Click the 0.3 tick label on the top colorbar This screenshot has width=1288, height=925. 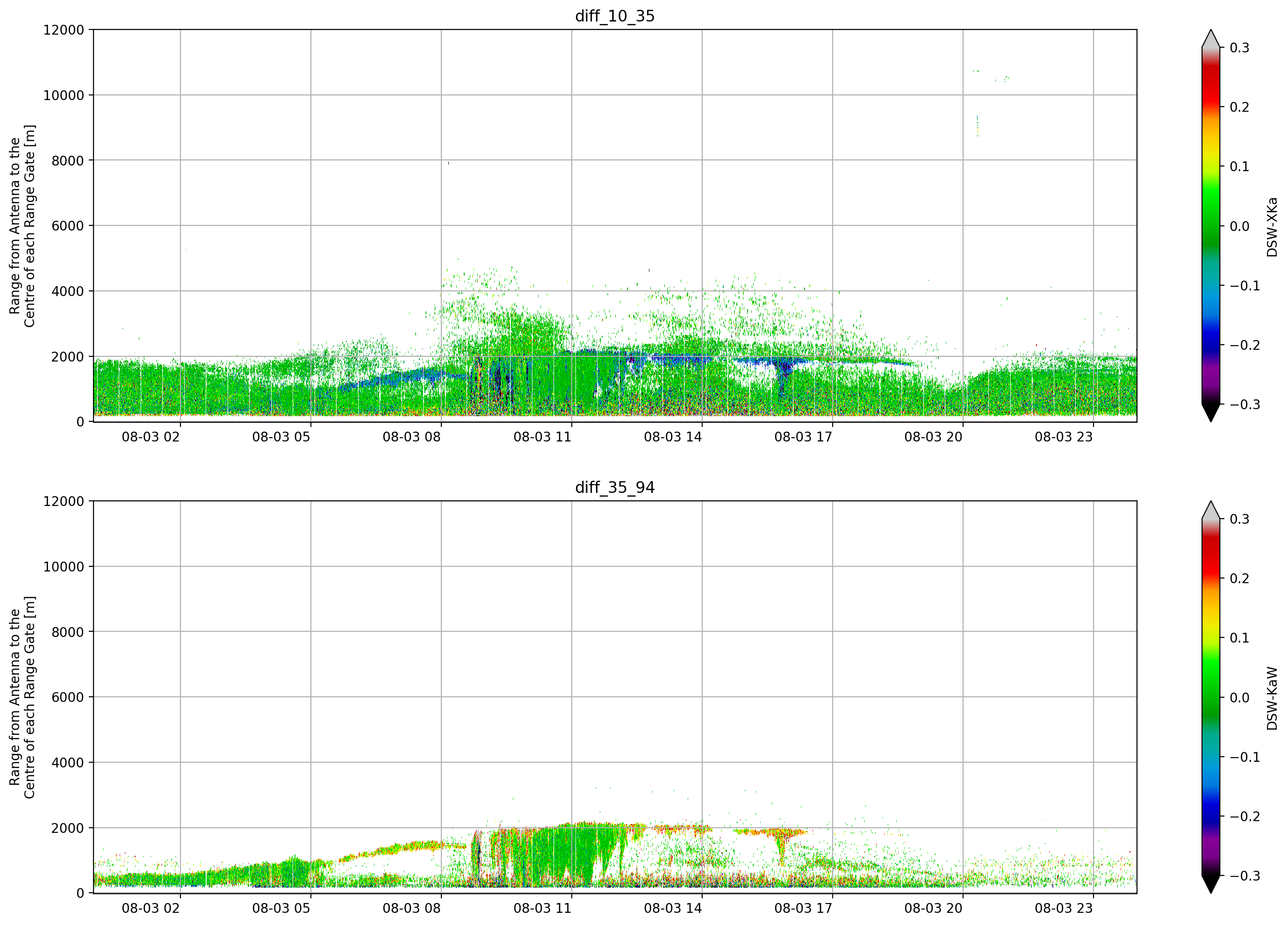pyautogui.click(x=1240, y=48)
